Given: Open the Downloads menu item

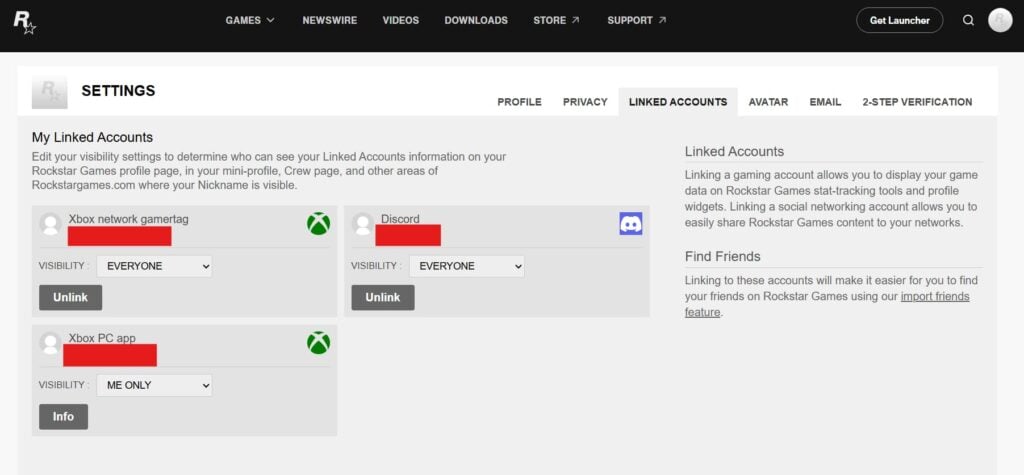Looking at the screenshot, I should click(476, 20).
